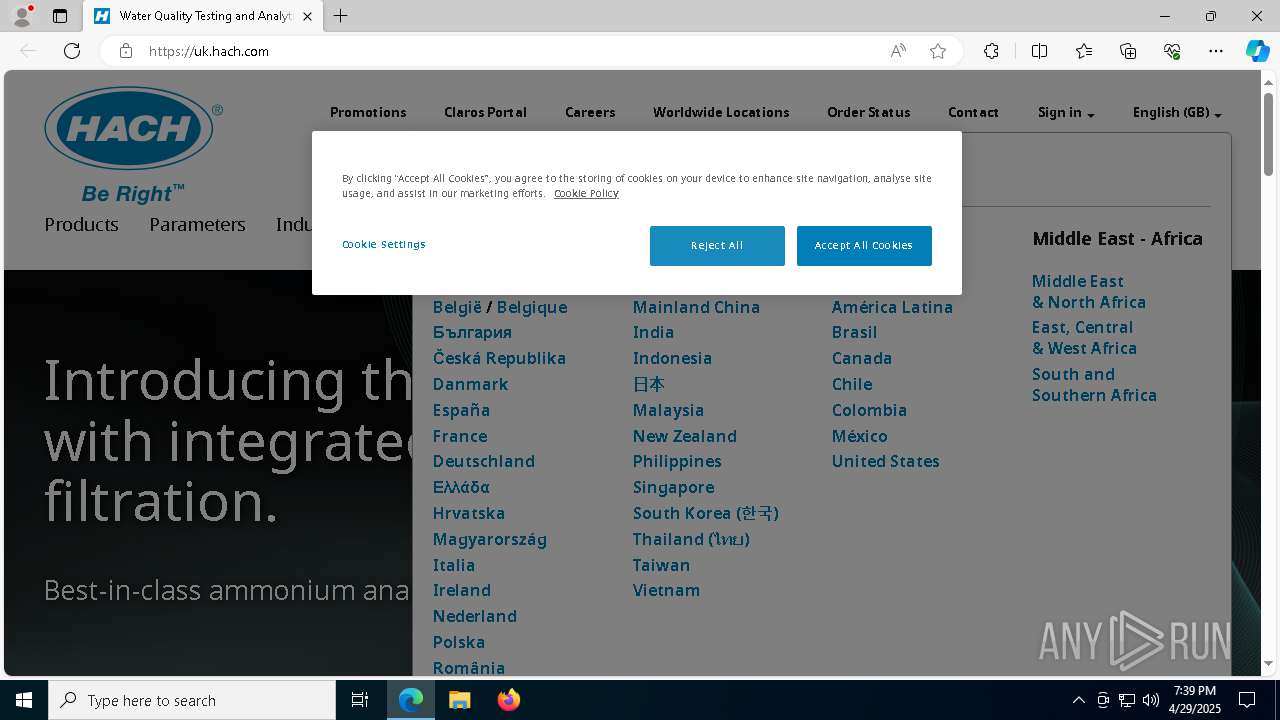Image resolution: width=1280 pixels, height=720 pixels.
Task: Select Brasil location
Action: [854, 332]
